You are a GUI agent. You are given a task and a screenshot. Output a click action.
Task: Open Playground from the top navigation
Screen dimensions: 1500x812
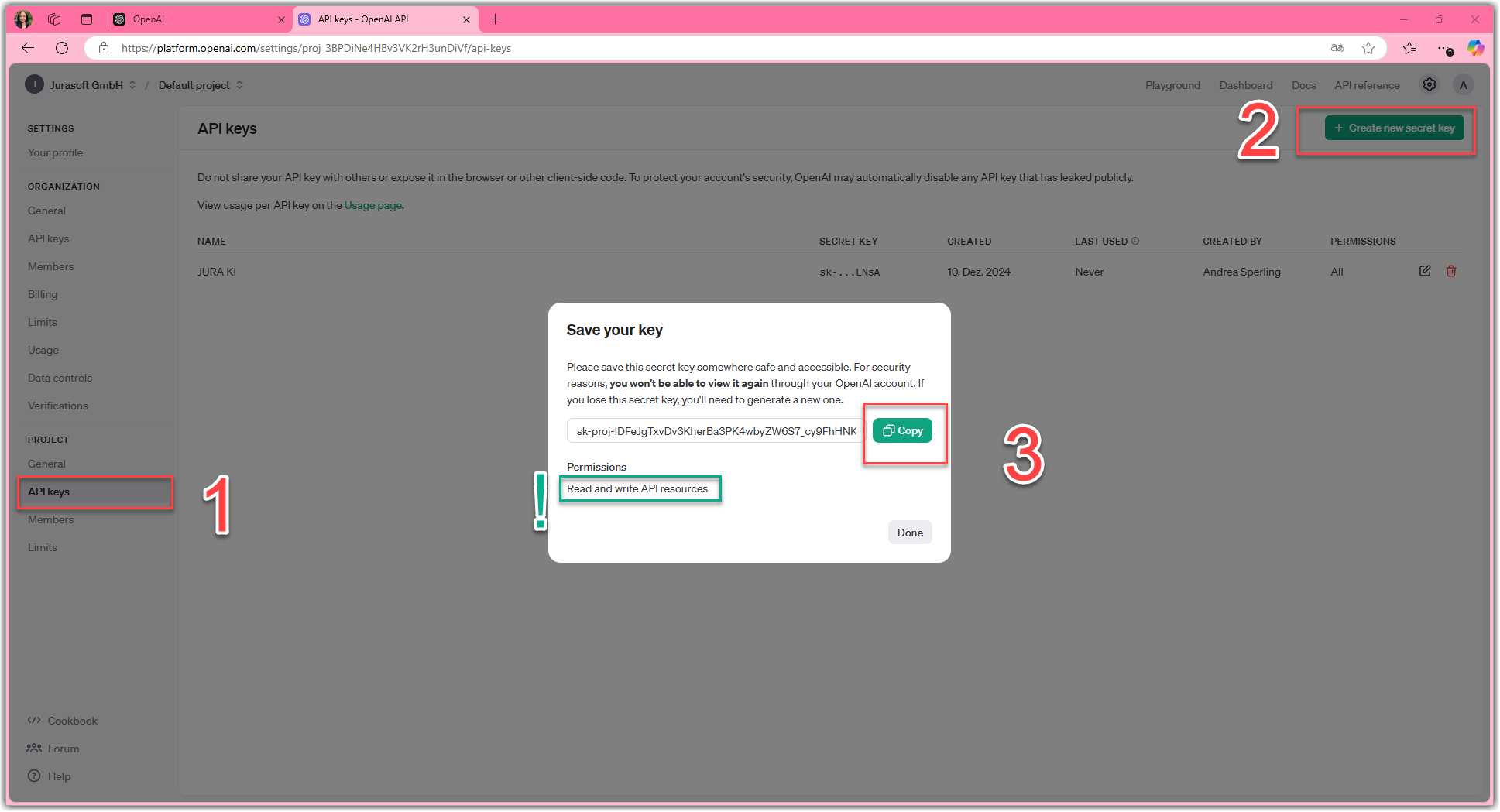[x=1172, y=85]
